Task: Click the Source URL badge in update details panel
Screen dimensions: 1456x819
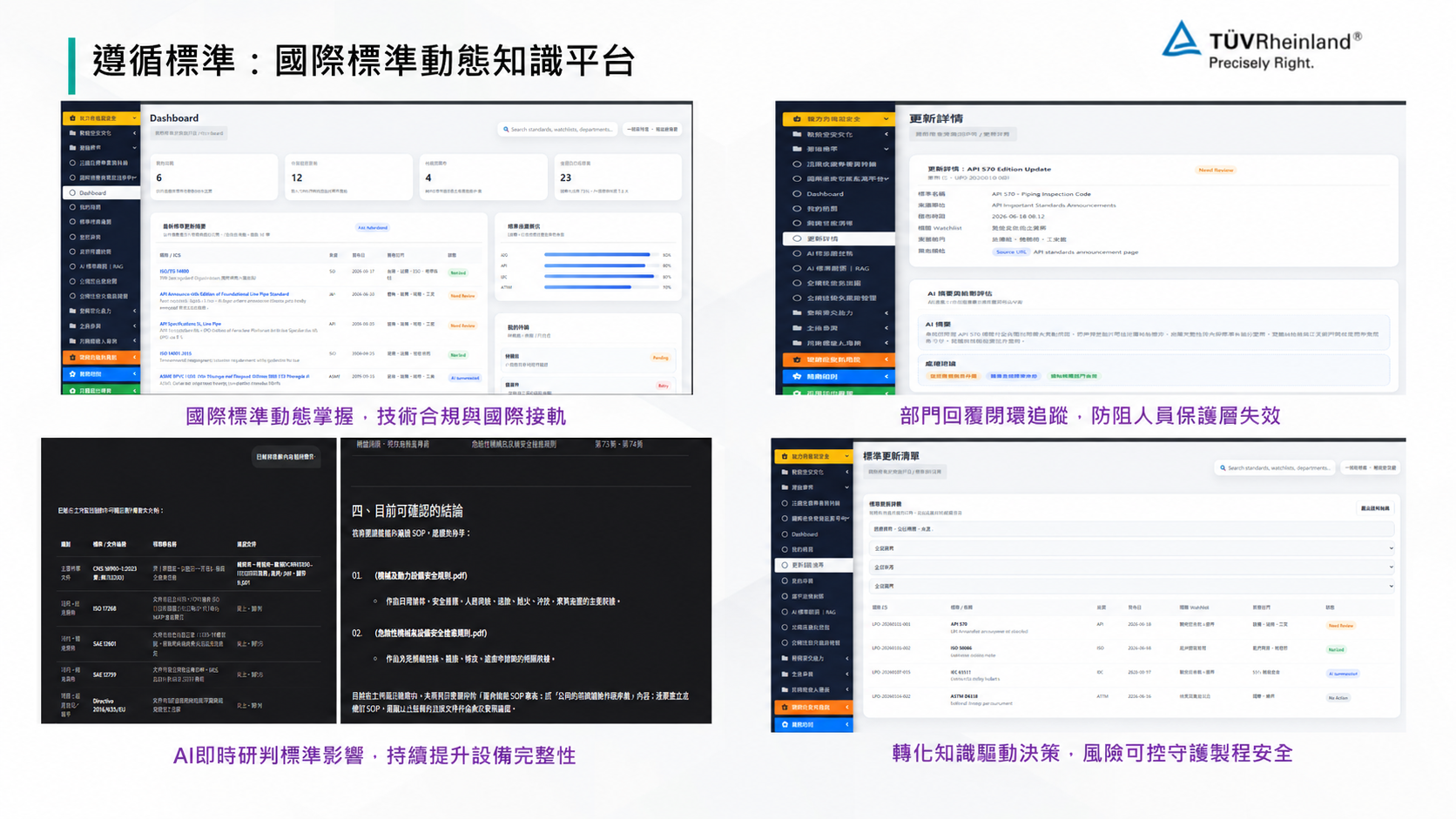Action: (1011, 252)
